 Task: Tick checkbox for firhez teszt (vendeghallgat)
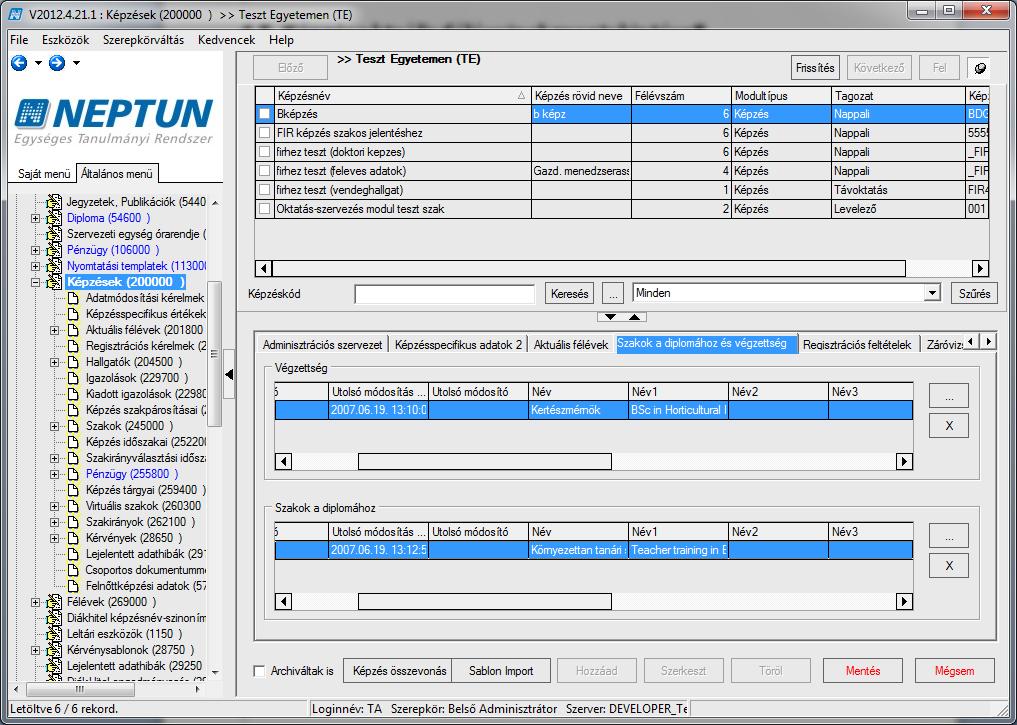[265, 190]
